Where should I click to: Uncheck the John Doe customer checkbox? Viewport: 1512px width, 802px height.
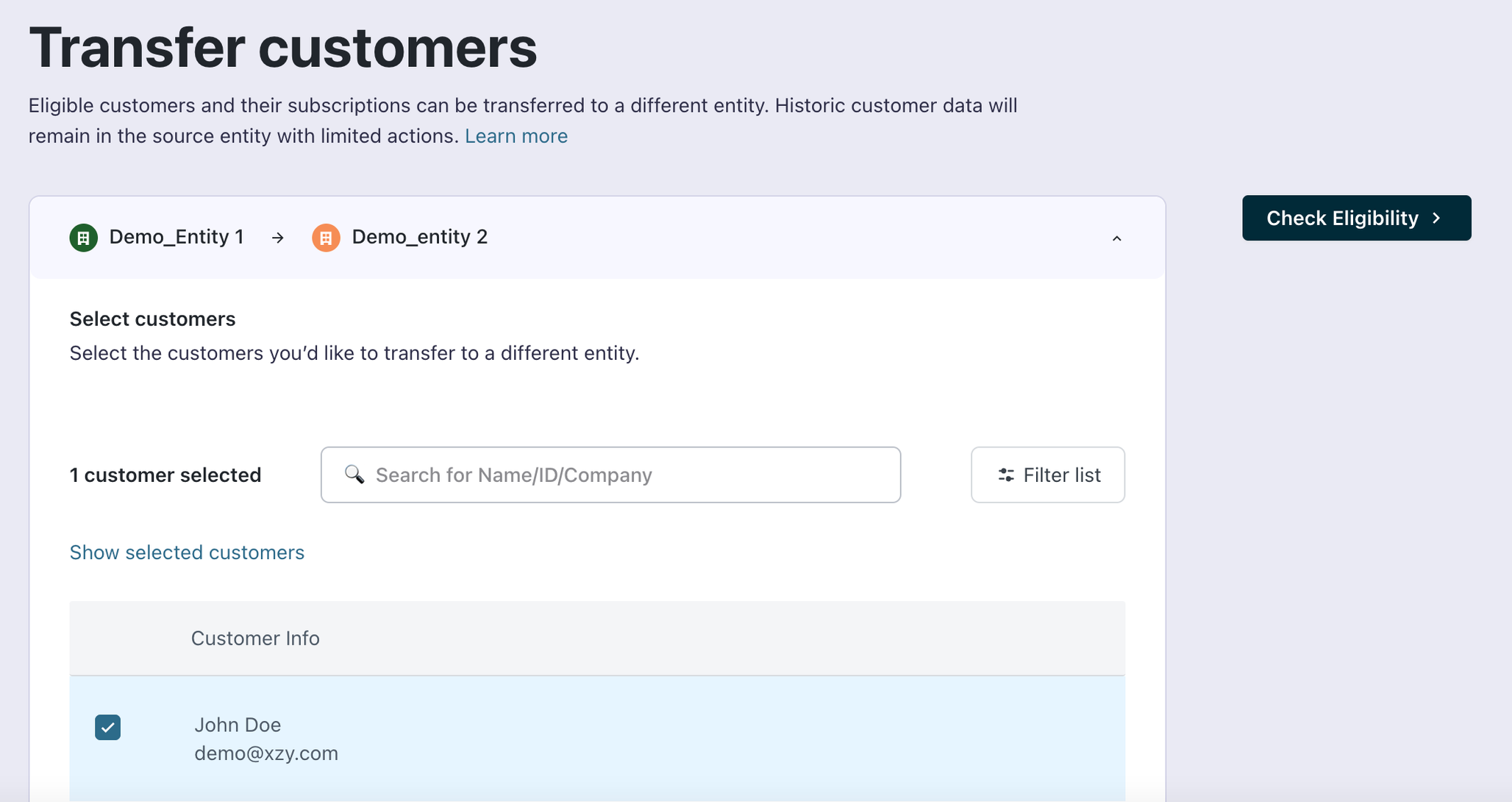coord(108,727)
